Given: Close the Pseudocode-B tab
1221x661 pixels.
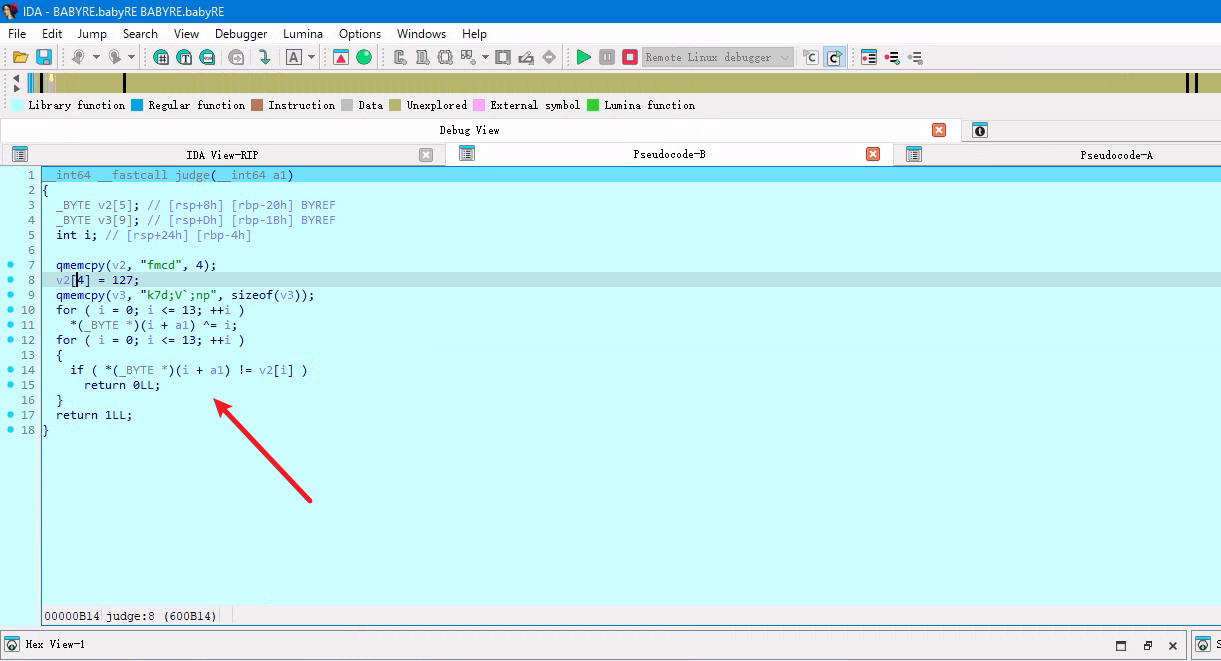Looking at the screenshot, I should [873, 154].
